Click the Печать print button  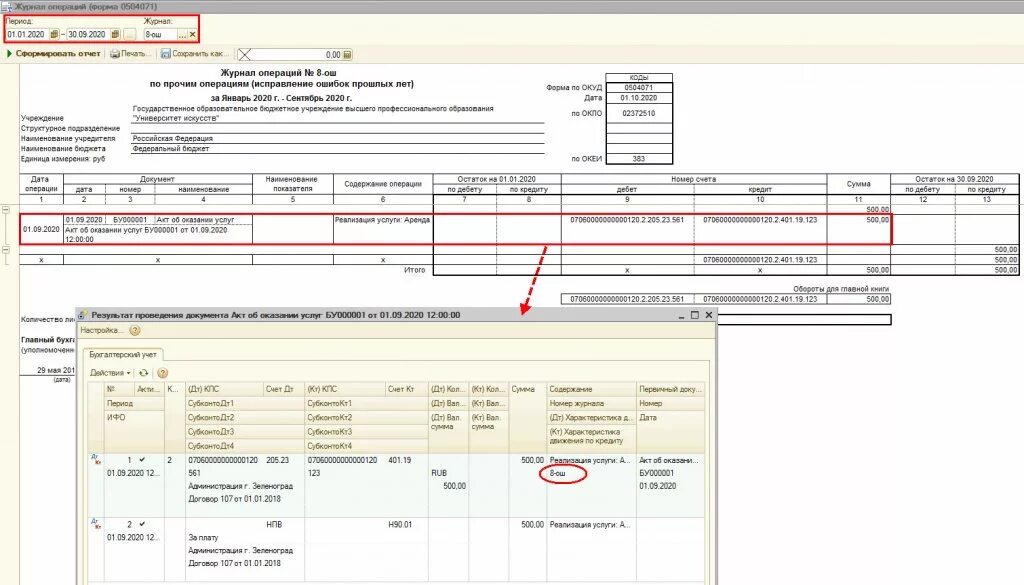pos(129,54)
